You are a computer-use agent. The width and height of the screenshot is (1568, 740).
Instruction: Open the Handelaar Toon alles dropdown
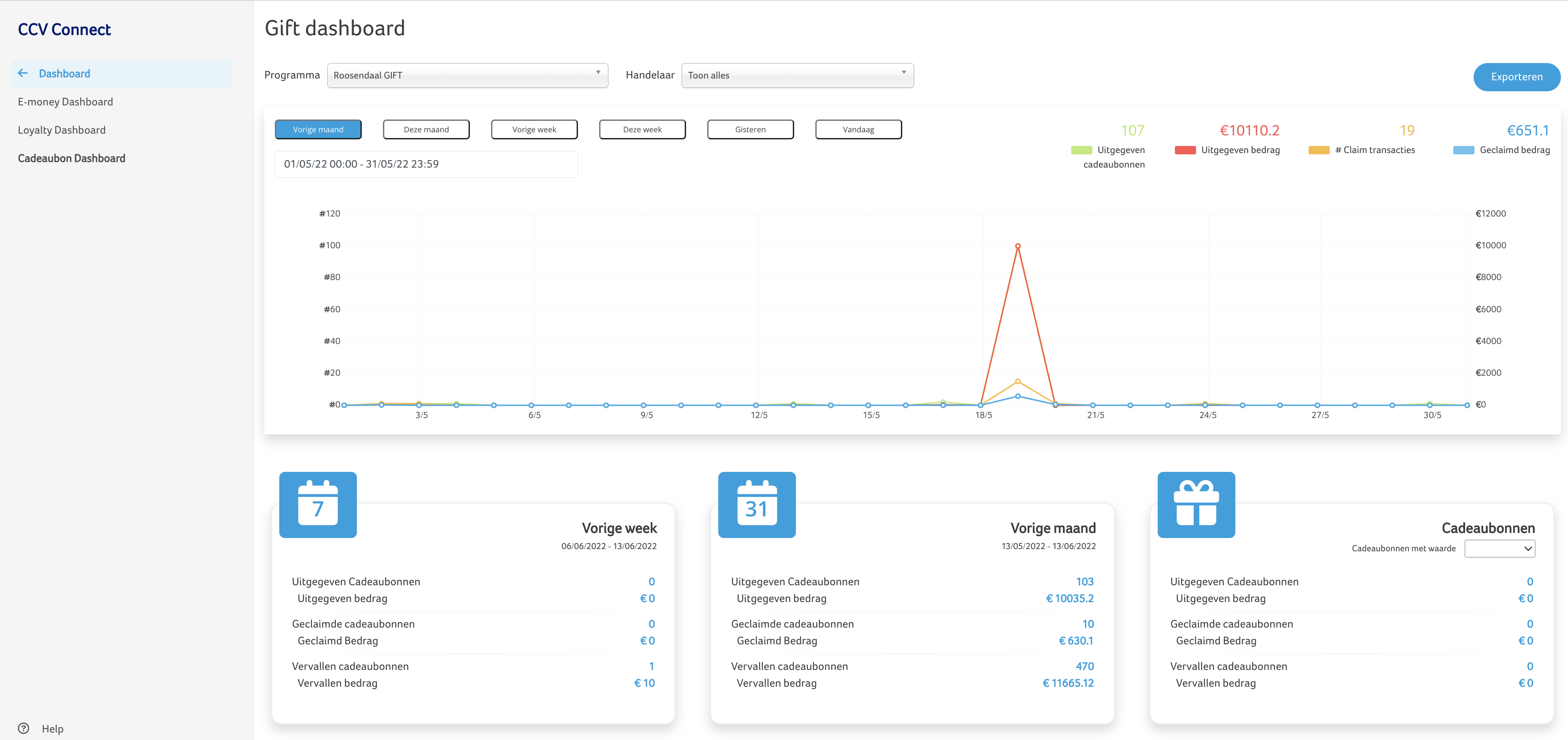[x=797, y=75]
